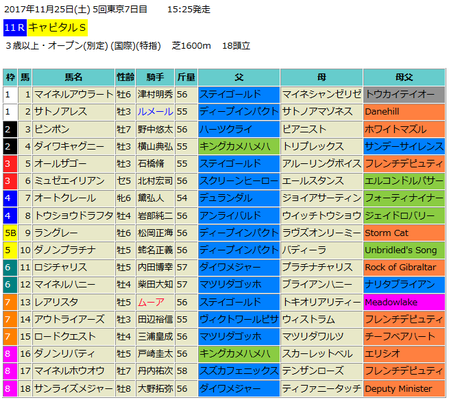Viewport: 449px width, 400px height.
Task: Click the 15:25発走 start time text
Action: [x=189, y=9]
